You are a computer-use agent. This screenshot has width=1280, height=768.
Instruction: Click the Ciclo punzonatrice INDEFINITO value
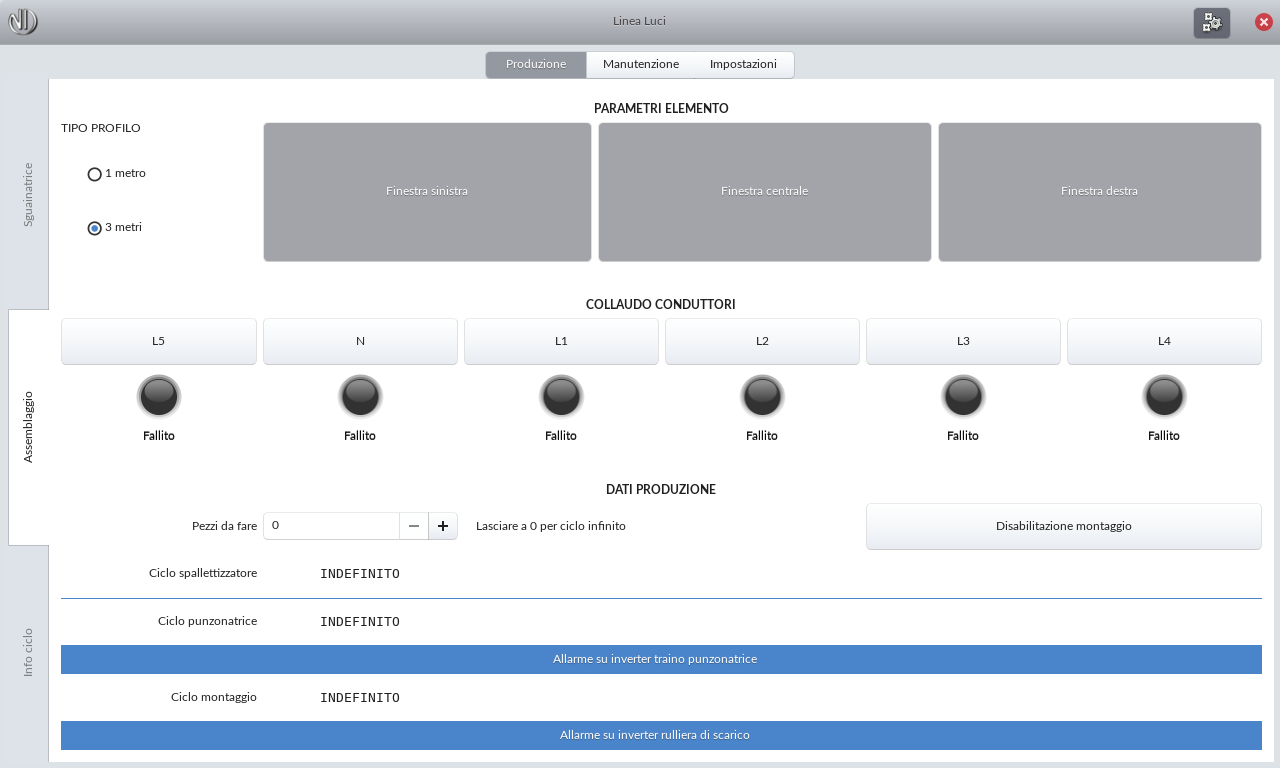coord(360,622)
